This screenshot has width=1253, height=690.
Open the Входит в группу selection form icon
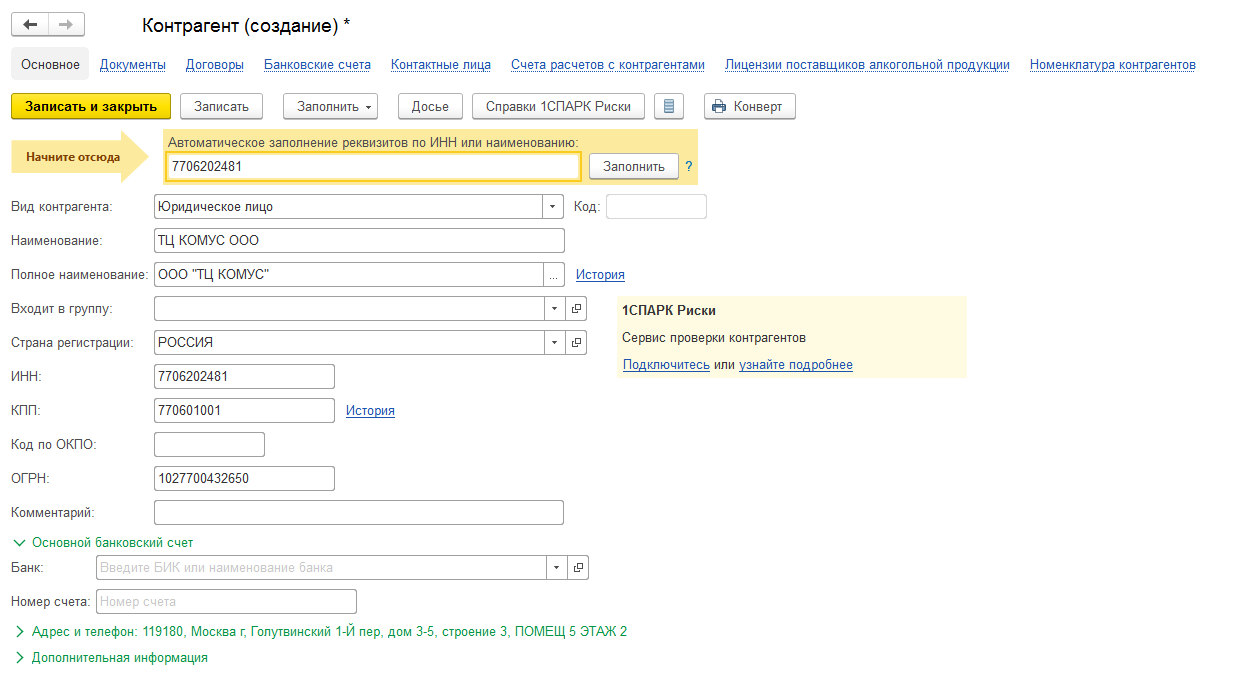click(x=577, y=309)
